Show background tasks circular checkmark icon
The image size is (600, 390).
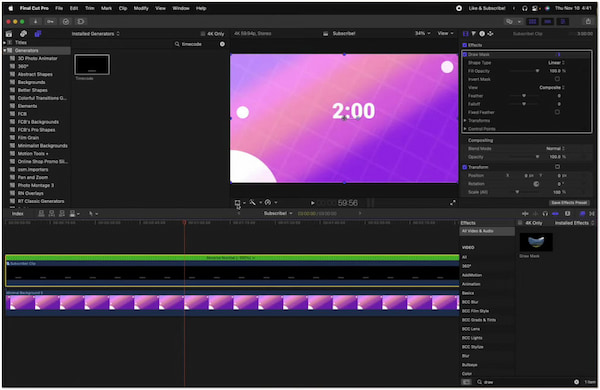tap(66, 22)
